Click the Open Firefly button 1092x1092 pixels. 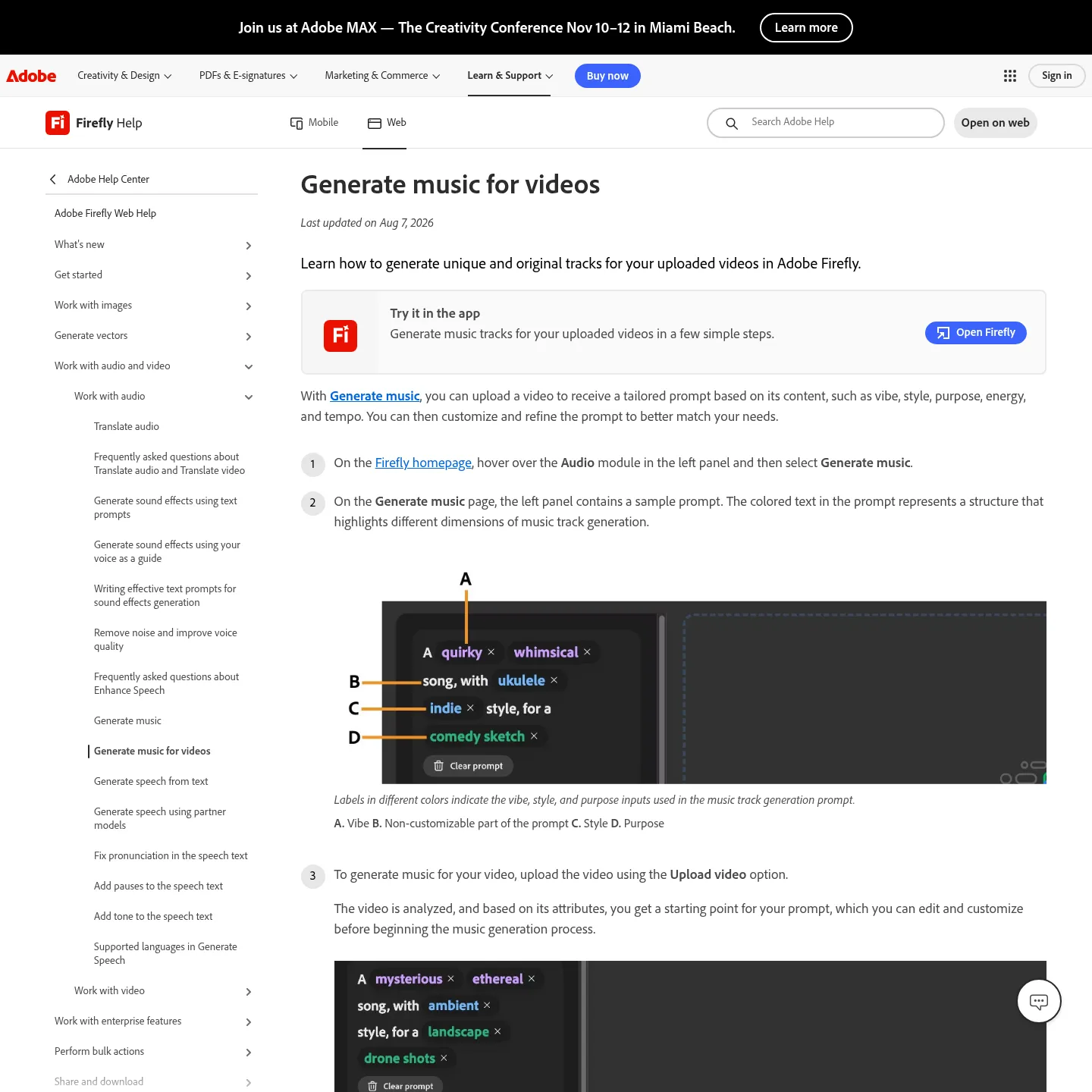tap(975, 333)
